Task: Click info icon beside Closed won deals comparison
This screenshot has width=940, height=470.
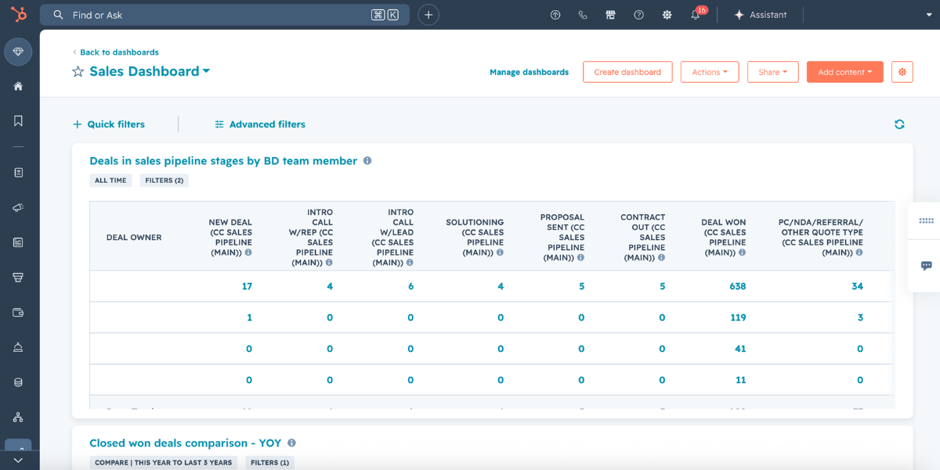Action: 292,443
